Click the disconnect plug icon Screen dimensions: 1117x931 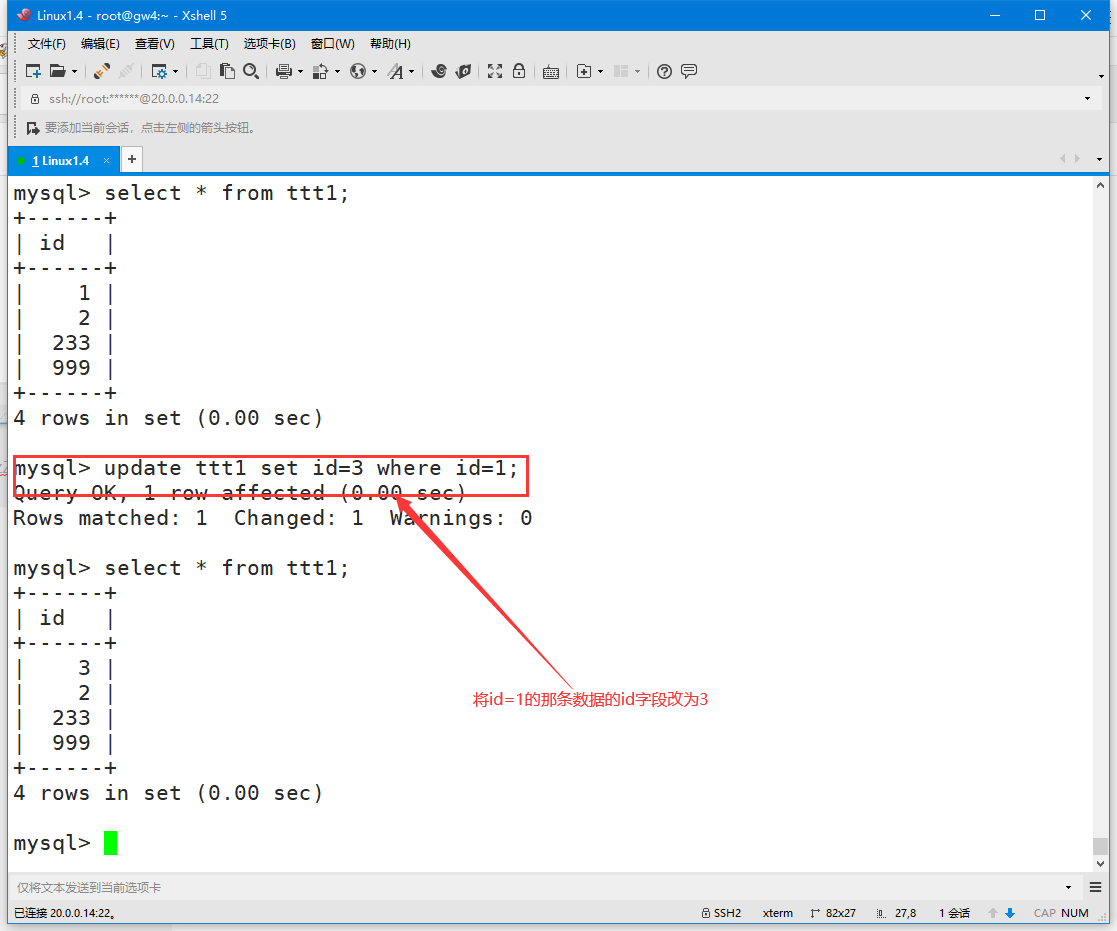tap(126, 71)
